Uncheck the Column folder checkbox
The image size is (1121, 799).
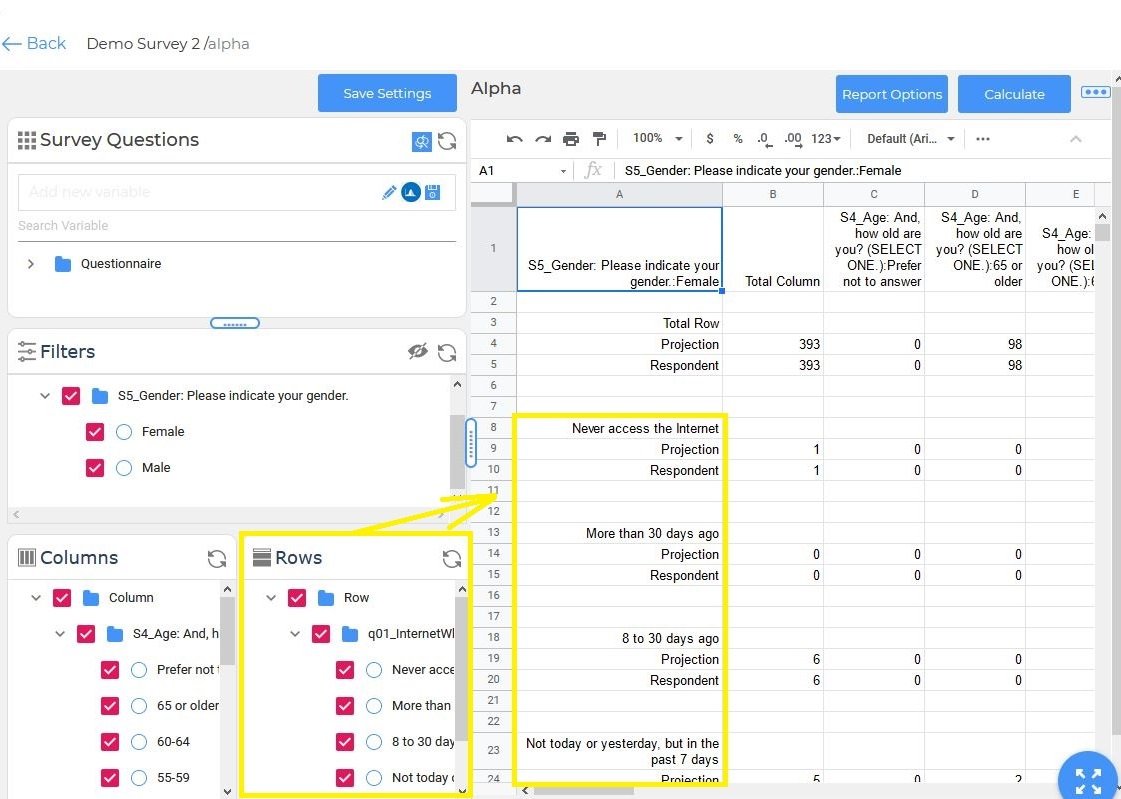(x=62, y=597)
